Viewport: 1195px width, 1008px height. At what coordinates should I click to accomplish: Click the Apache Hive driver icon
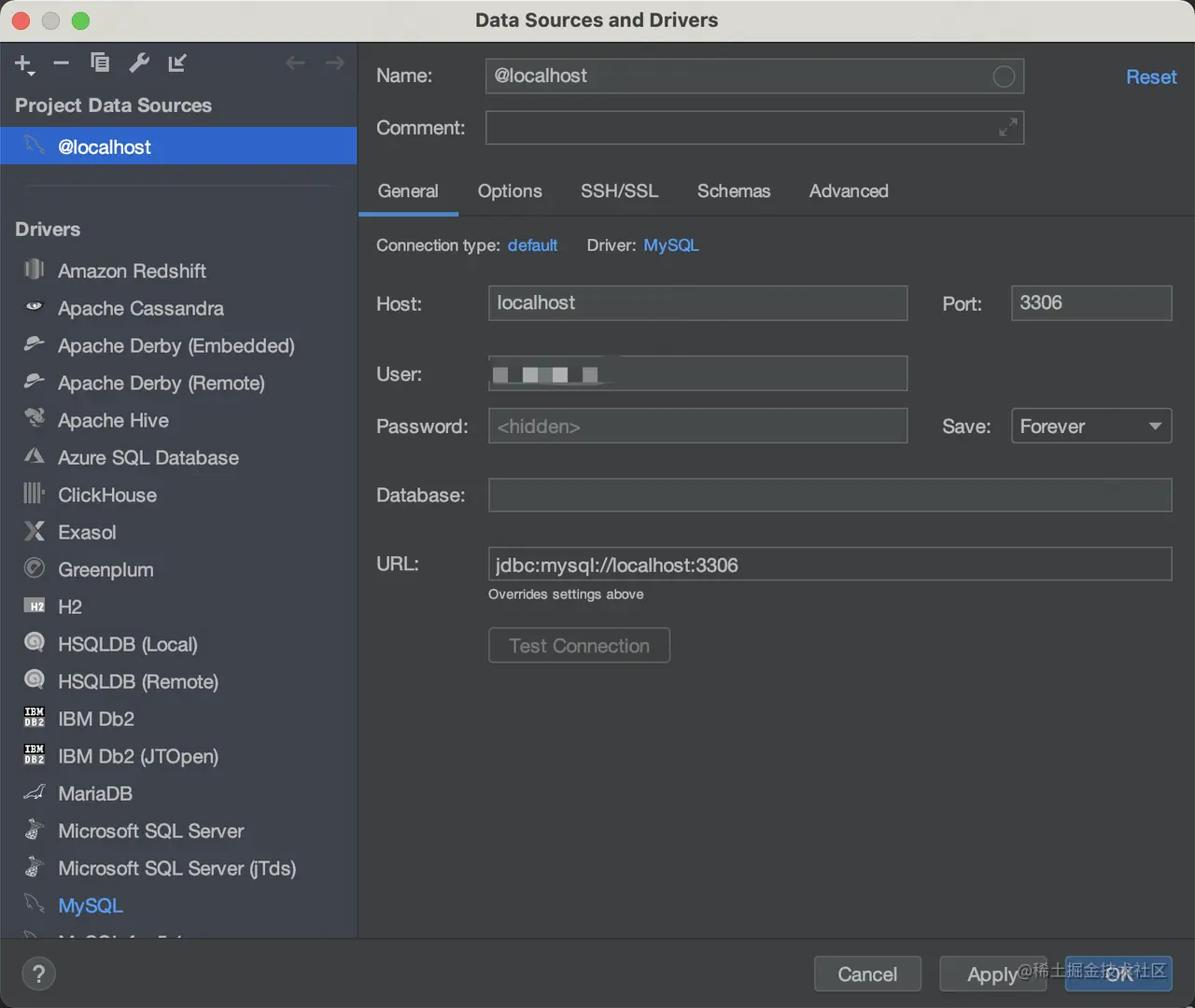click(35, 418)
